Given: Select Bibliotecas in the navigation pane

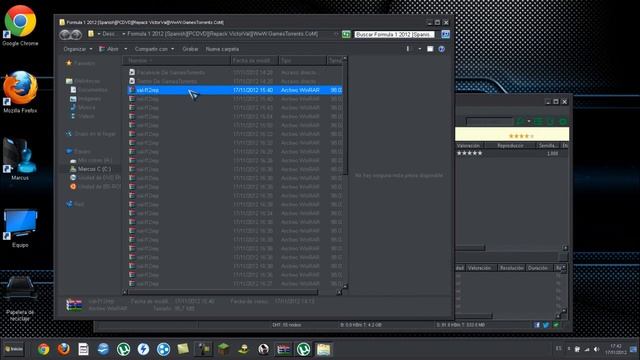Looking at the screenshot, I should click(x=83, y=81).
